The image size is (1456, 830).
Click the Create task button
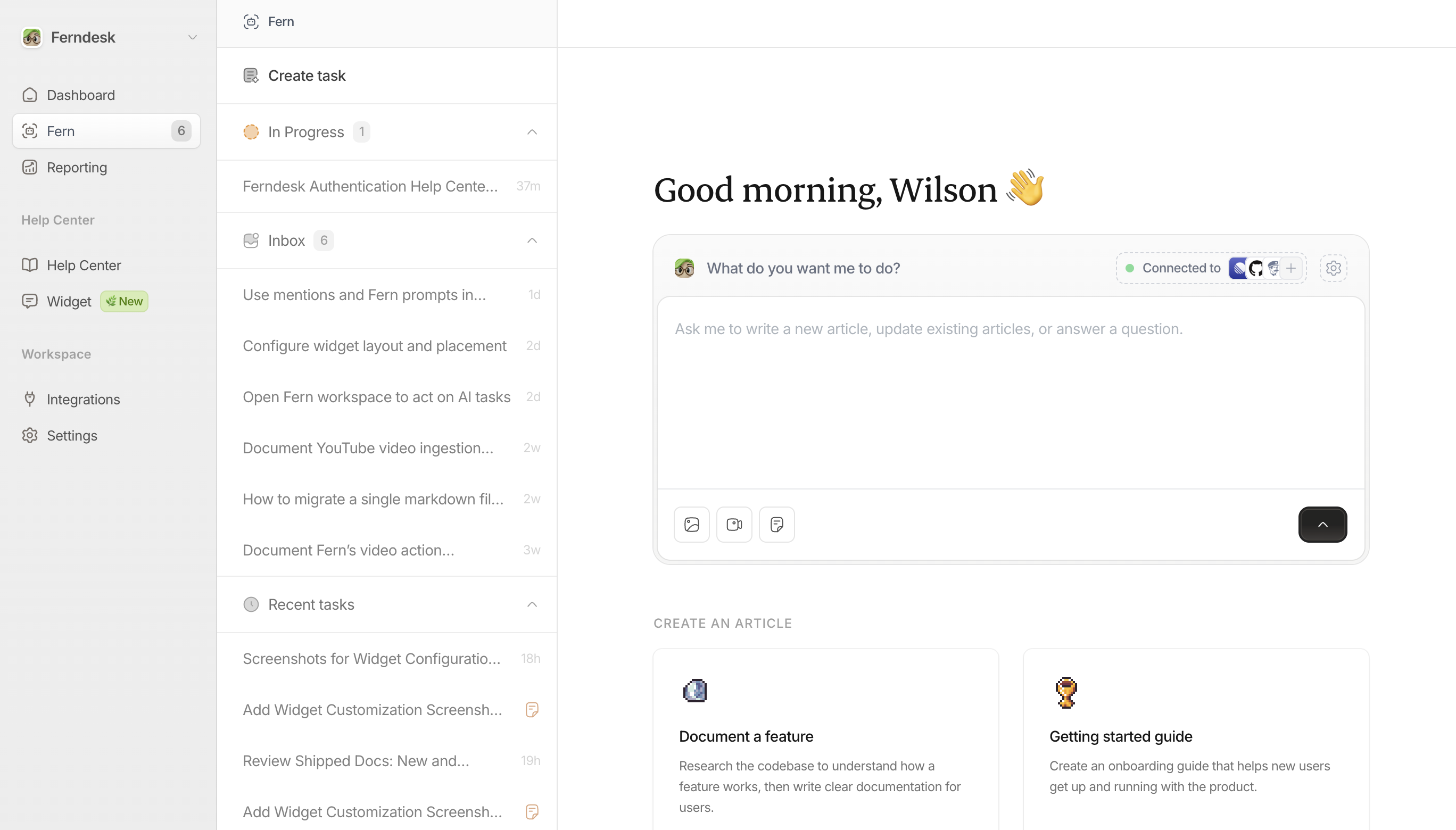click(x=307, y=76)
